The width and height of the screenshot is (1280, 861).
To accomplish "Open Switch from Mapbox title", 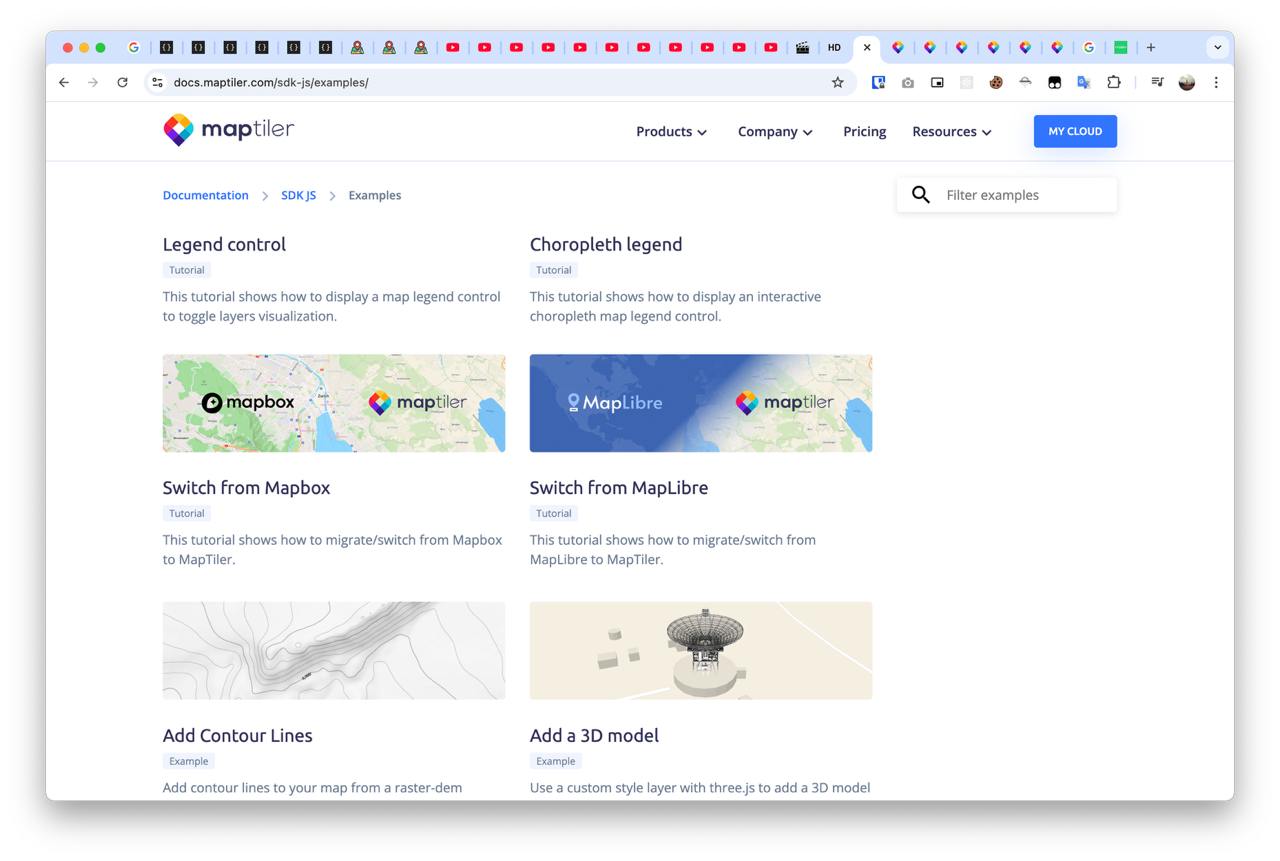I will (x=246, y=488).
